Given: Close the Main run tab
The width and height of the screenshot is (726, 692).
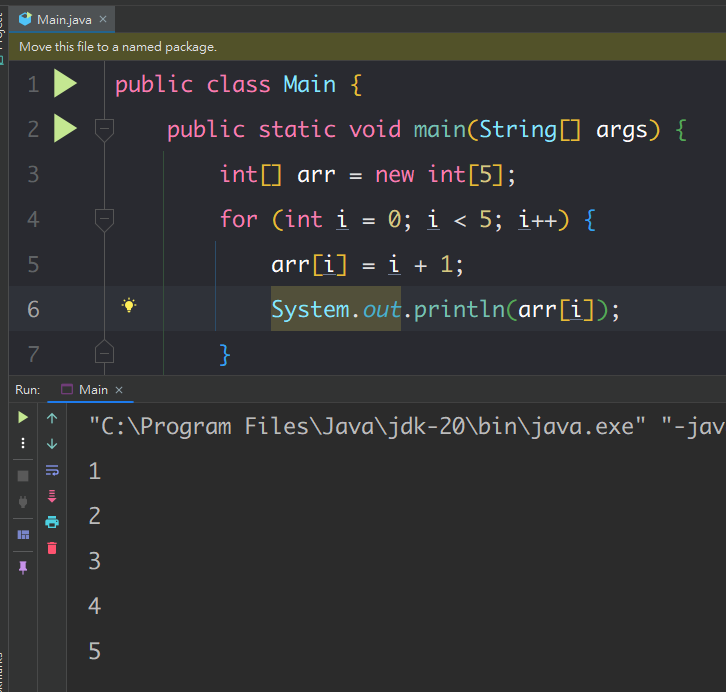Looking at the screenshot, I should 119,390.
